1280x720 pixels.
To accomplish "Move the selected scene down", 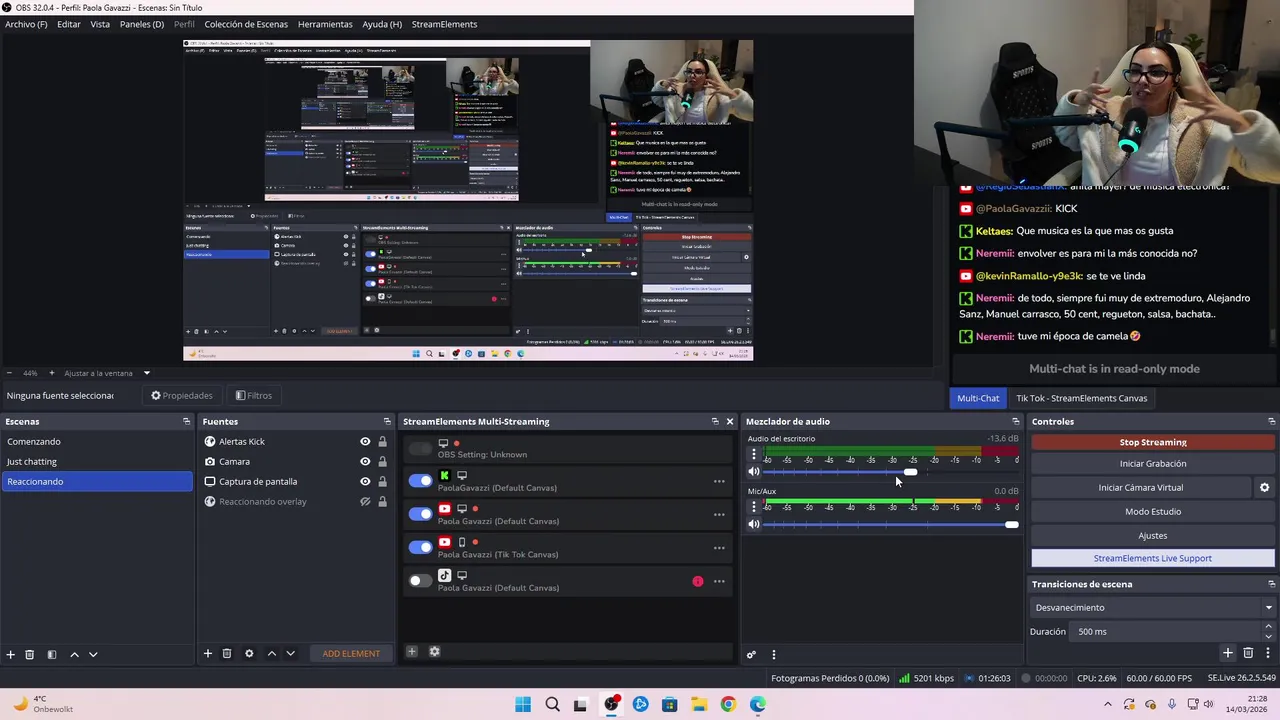I will 93,654.
